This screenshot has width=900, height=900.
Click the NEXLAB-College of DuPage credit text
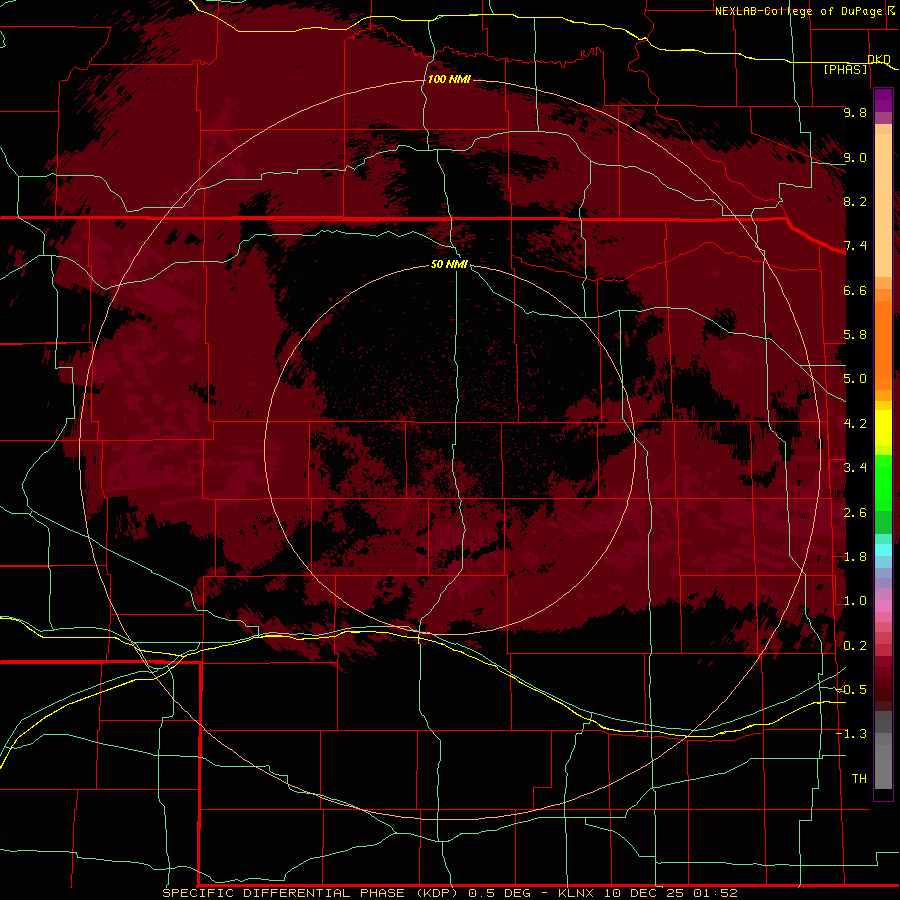tap(805, 11)
